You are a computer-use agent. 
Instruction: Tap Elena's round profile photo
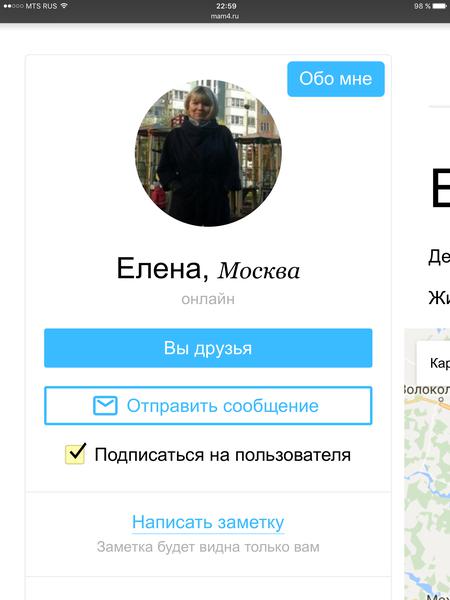tap(208, 153)
